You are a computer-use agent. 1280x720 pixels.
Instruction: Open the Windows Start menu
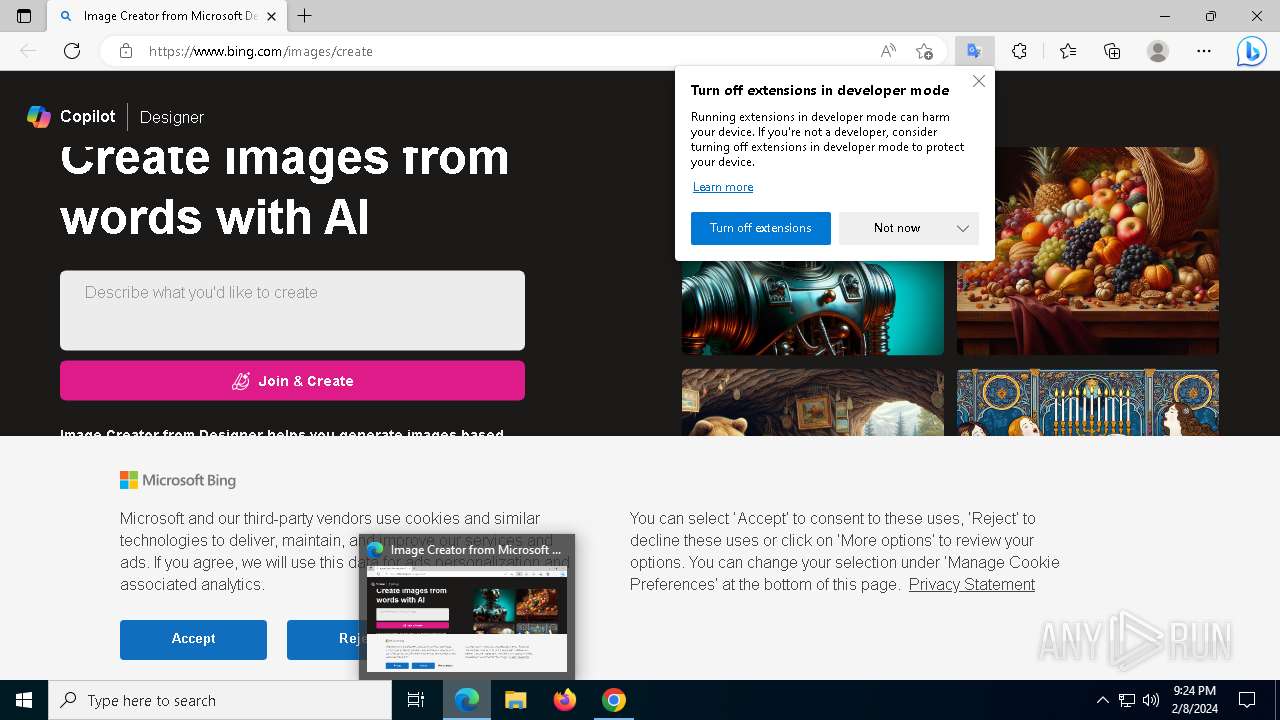pos(24,700)
